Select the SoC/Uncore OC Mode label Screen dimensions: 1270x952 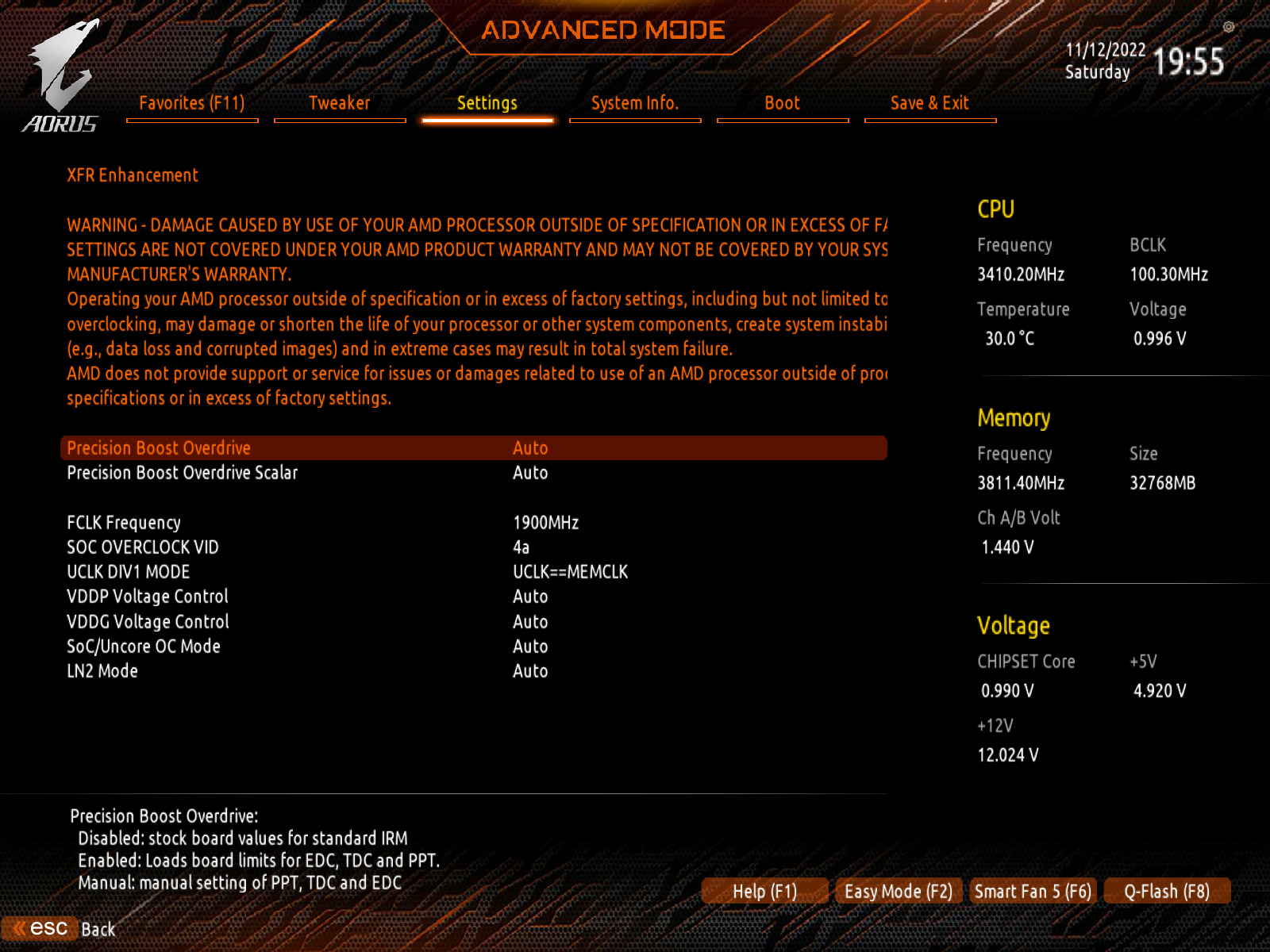[x=144, y=647]
